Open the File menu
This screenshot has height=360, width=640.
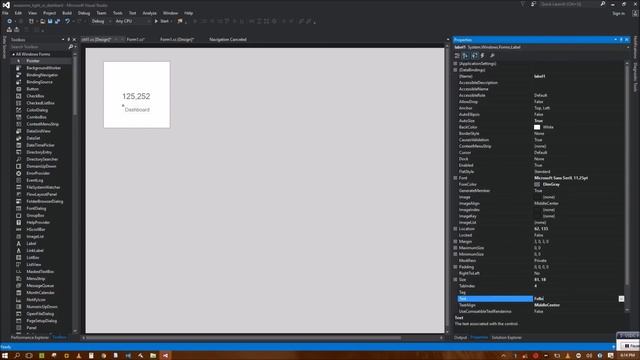click(5, 13)
